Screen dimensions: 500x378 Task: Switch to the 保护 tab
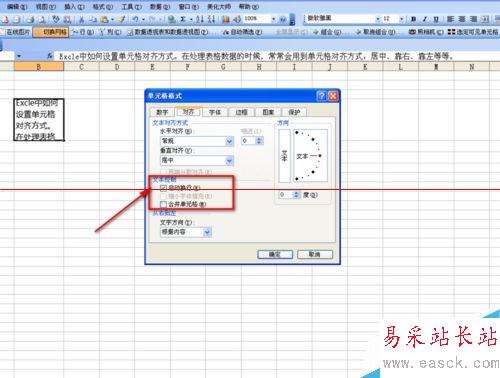(294, 112)
